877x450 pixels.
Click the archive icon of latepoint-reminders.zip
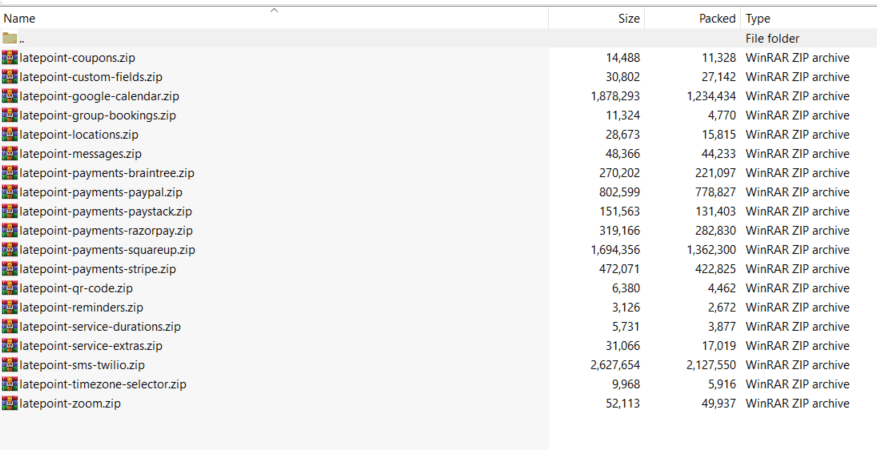pyautogui.click(x=10, y=307)
